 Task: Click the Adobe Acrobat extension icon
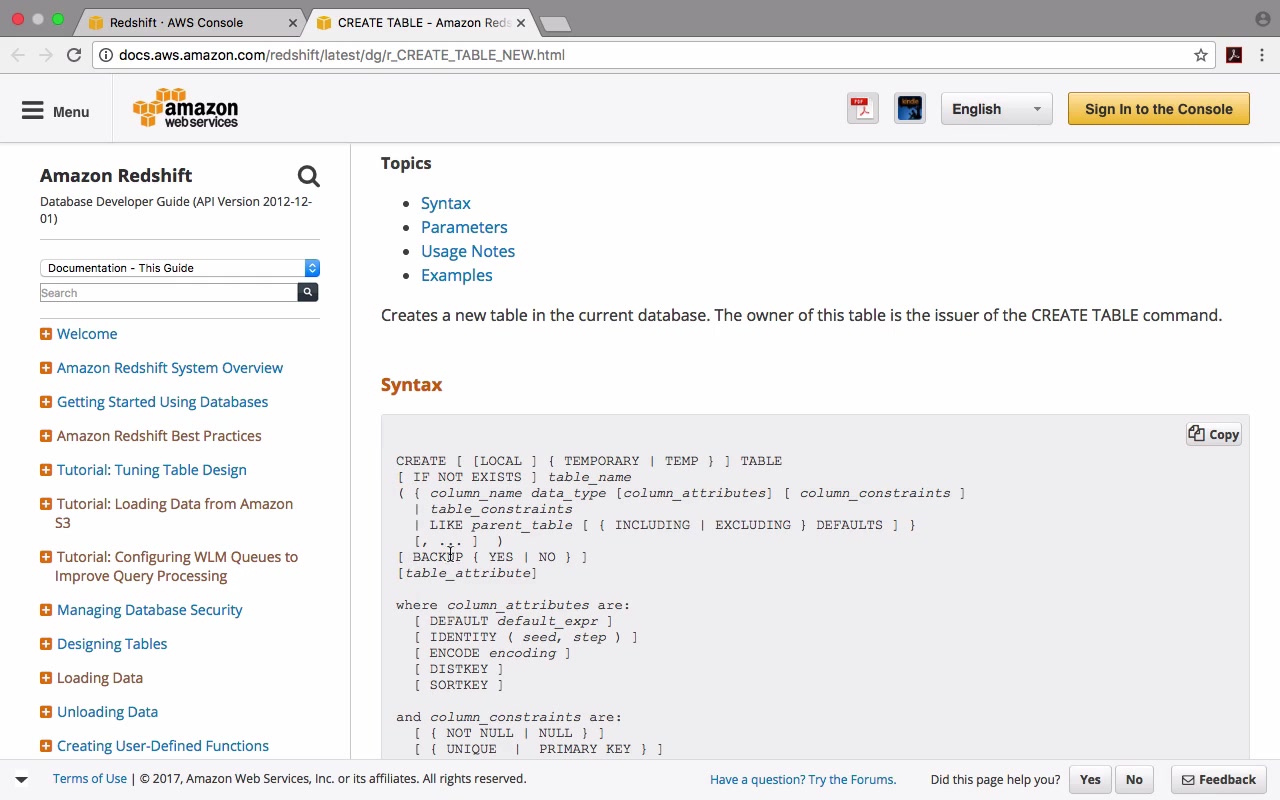coord(1234,55)
